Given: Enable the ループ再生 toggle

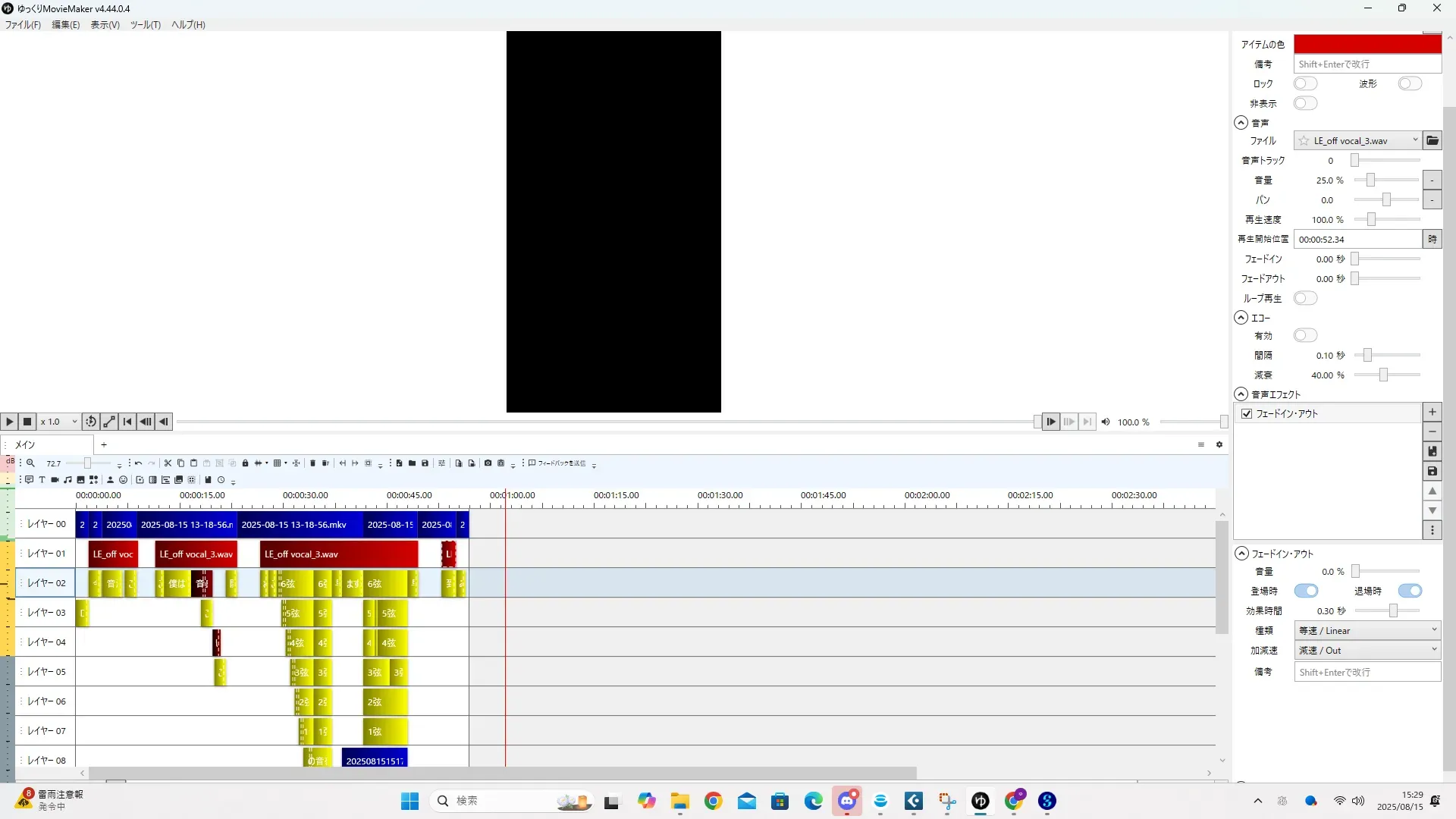Looking at the screenshot, I should (1305, 298).
